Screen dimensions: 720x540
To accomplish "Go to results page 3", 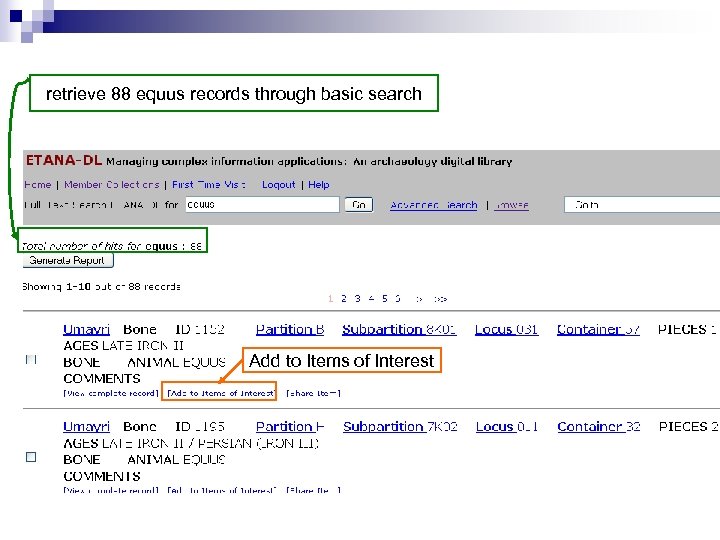I will coord(357,298).
